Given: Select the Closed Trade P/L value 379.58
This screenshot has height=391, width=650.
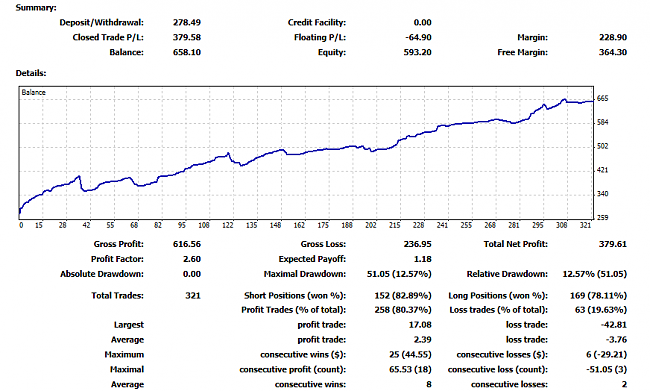Looking at the screenshot, I should [187, 37].
